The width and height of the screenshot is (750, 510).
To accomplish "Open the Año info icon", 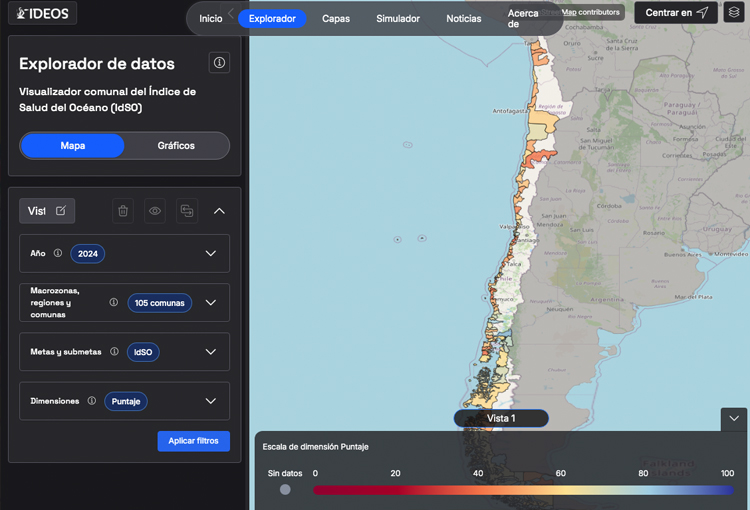I will coord(58,253).
